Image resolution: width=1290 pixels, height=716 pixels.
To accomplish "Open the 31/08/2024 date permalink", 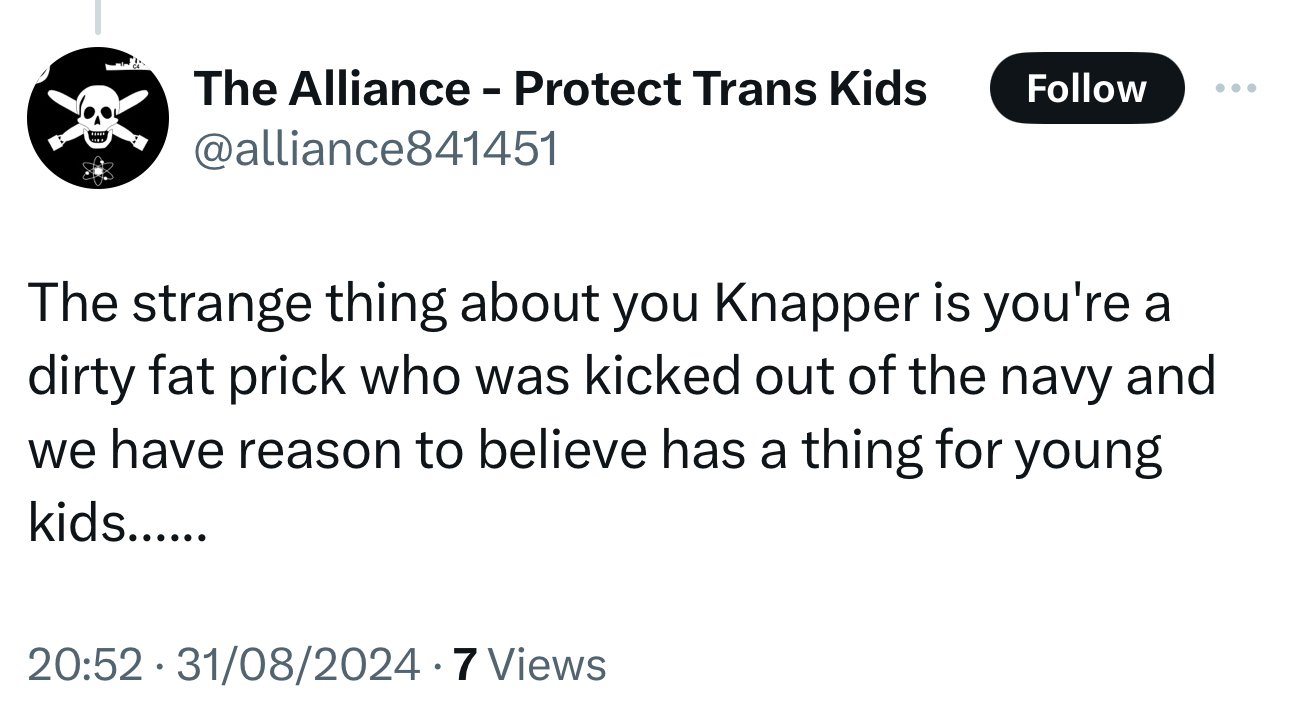I will [x=298, y=664].
